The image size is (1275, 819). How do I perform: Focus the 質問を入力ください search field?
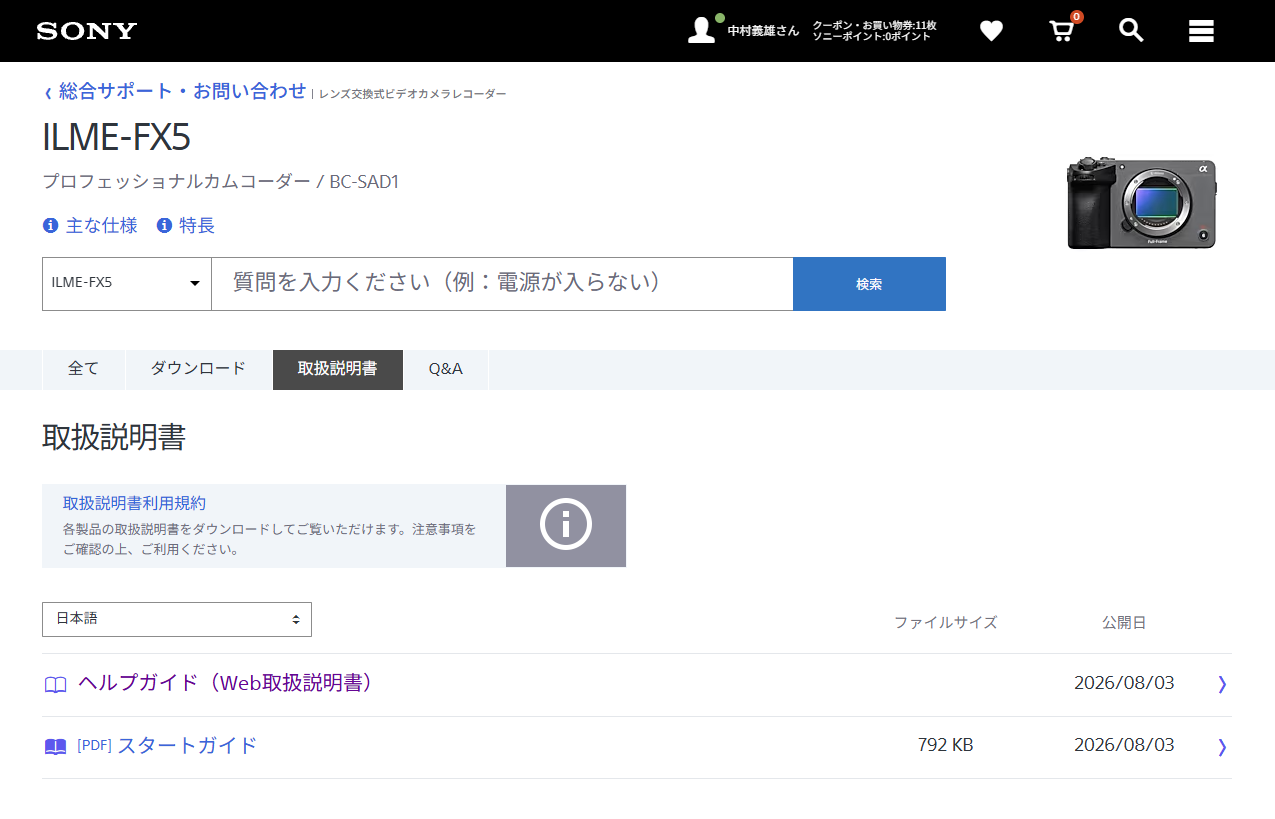pyautogui.click(x=502, y=283)
